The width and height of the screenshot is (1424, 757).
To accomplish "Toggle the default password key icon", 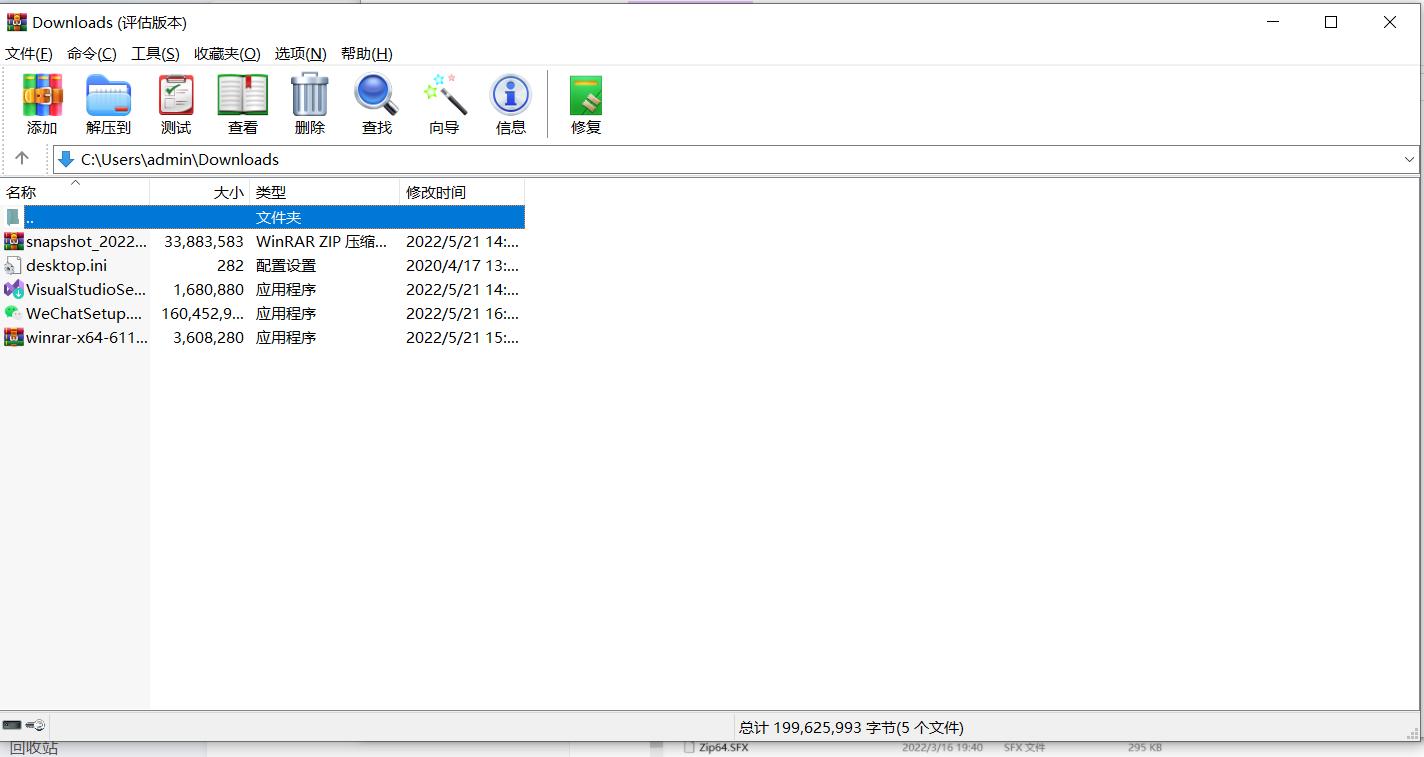I will [36, 725].
